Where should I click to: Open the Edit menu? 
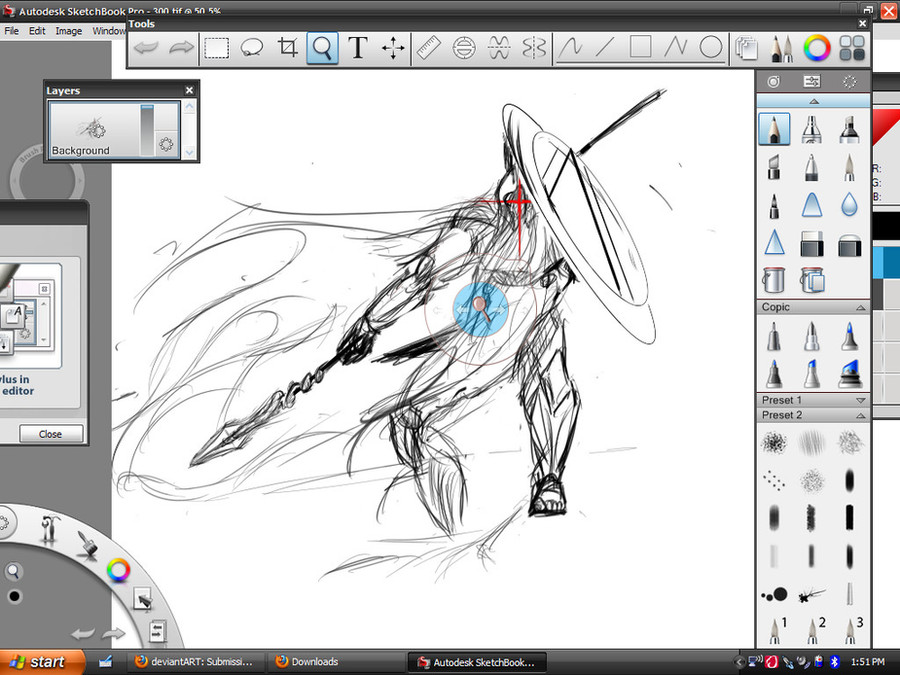(37, 31)
